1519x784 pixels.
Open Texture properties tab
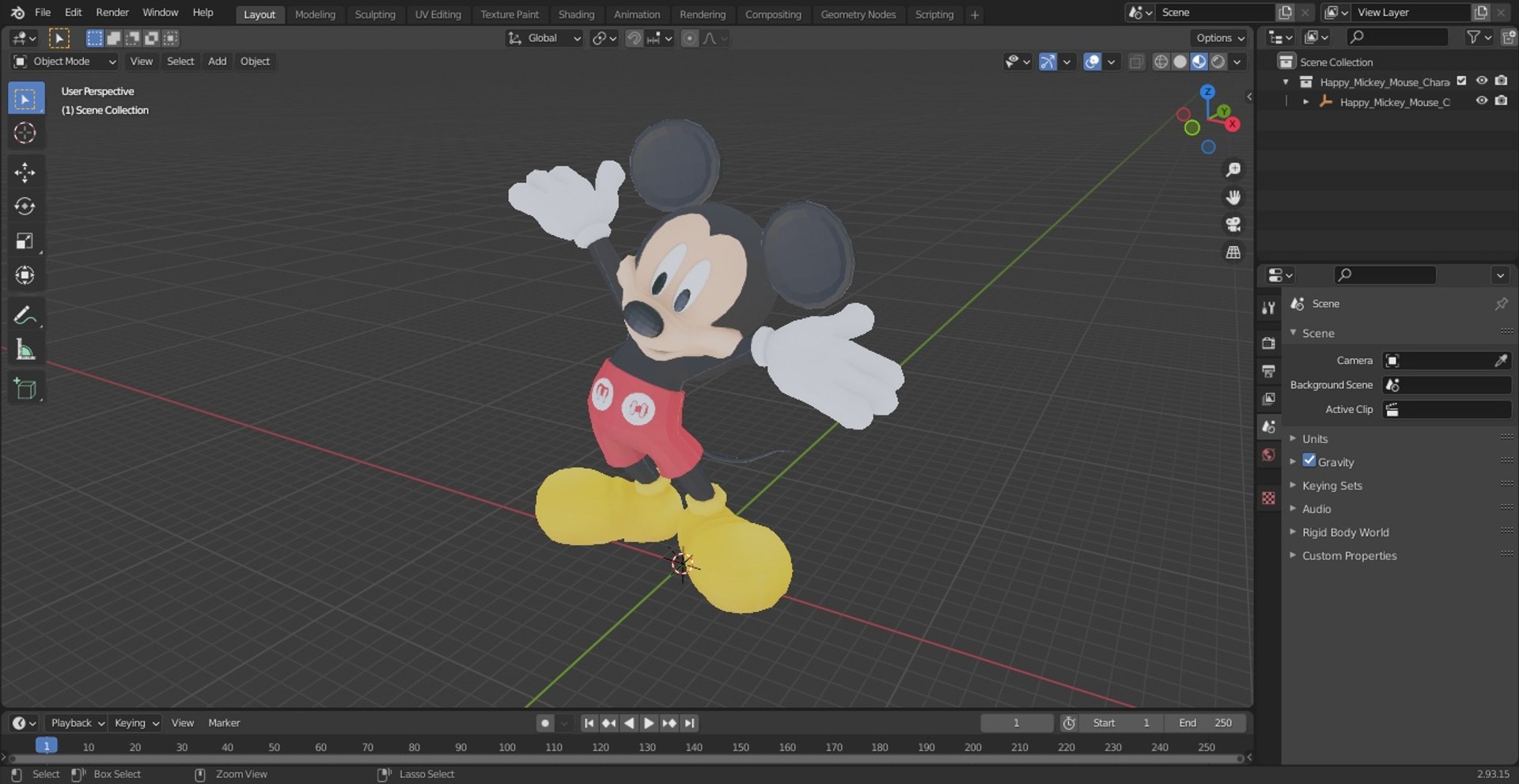click(x=1269, y=498)
